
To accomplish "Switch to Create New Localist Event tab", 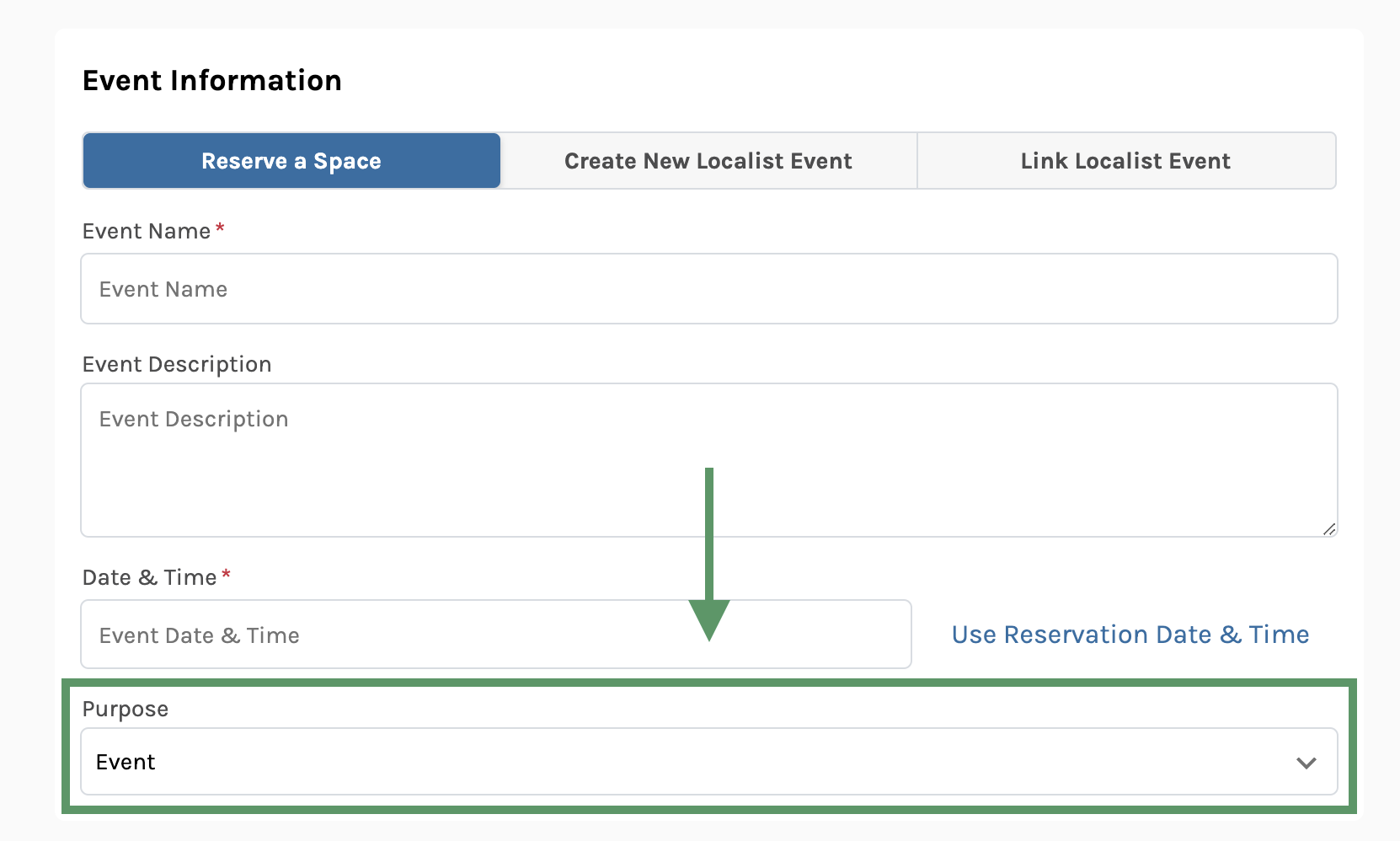I will click(x=708, y=161).
